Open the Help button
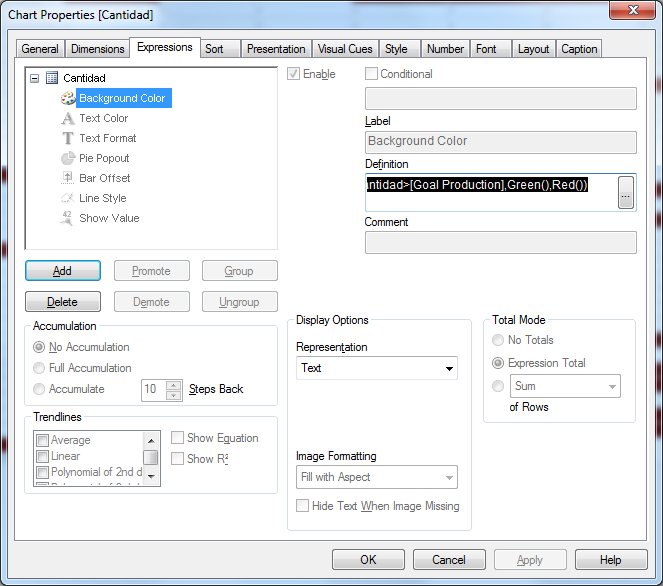Viewport: 663px width, 586px height. pos(611,560)
